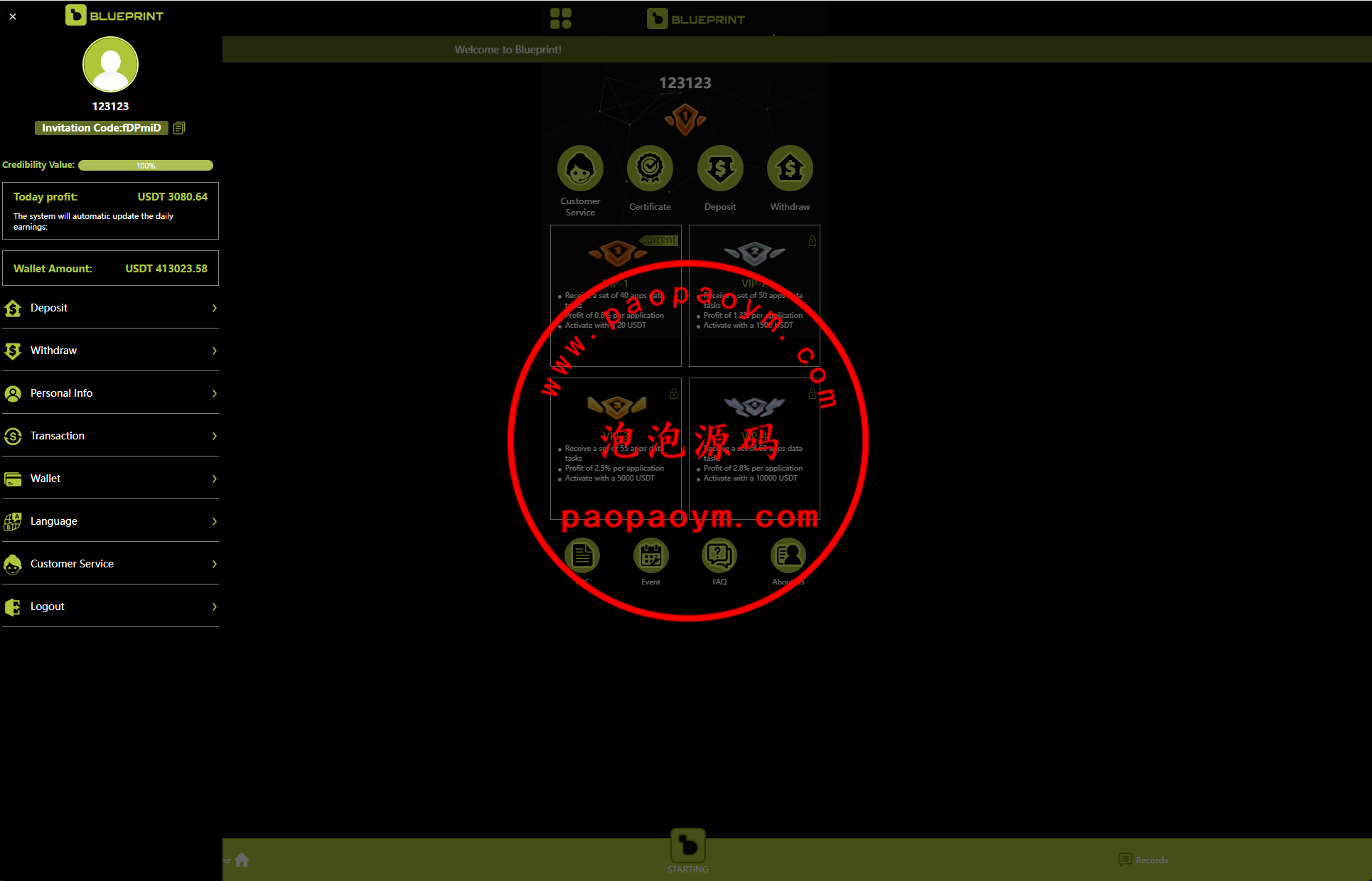Viewport: 1372px width, 881px height.
Task: Close the side menu with the X icon
Action: [13, 16]
